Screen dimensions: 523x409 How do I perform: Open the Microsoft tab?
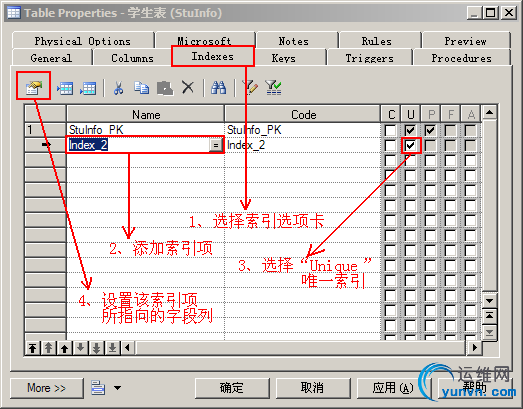pos(204,40)
